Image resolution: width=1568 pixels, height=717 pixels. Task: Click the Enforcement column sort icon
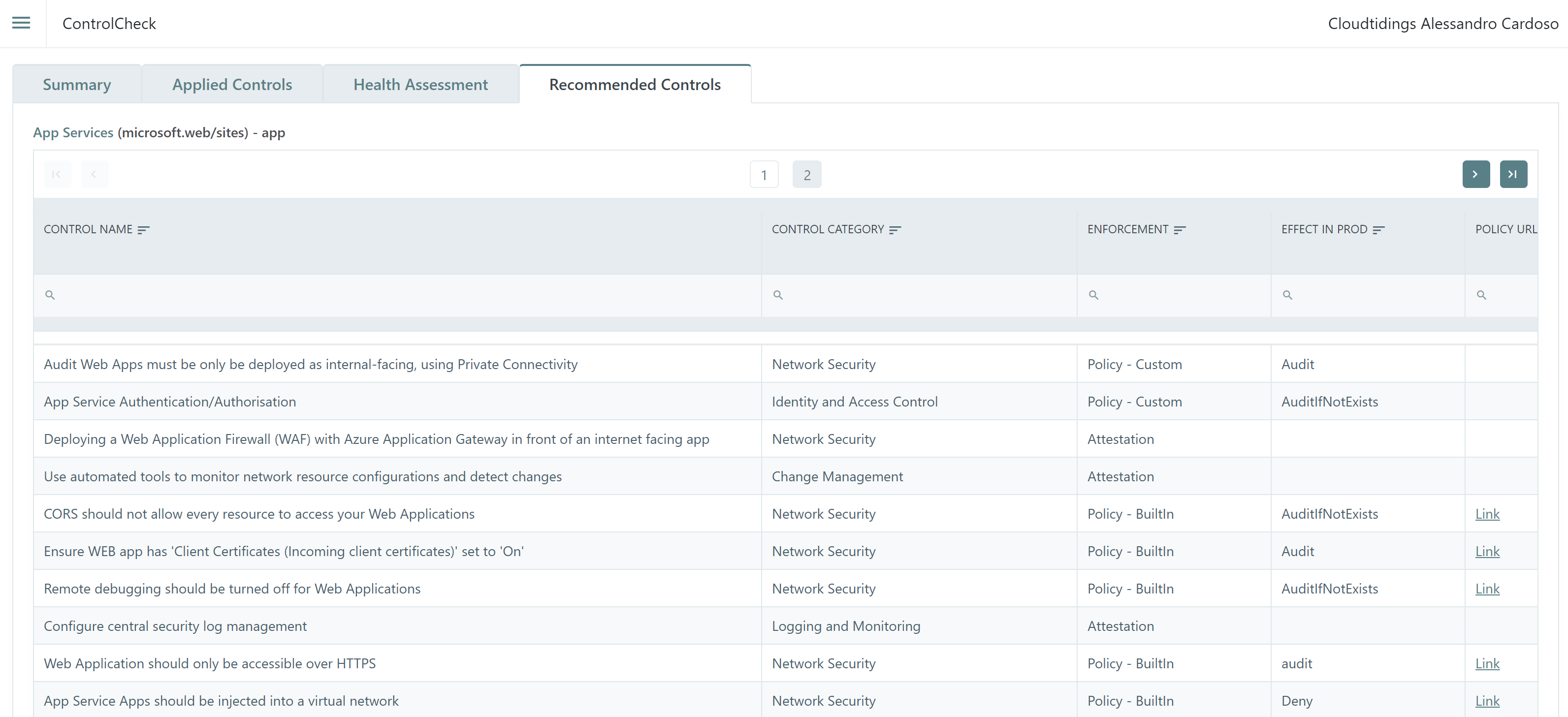point(1179,229)
